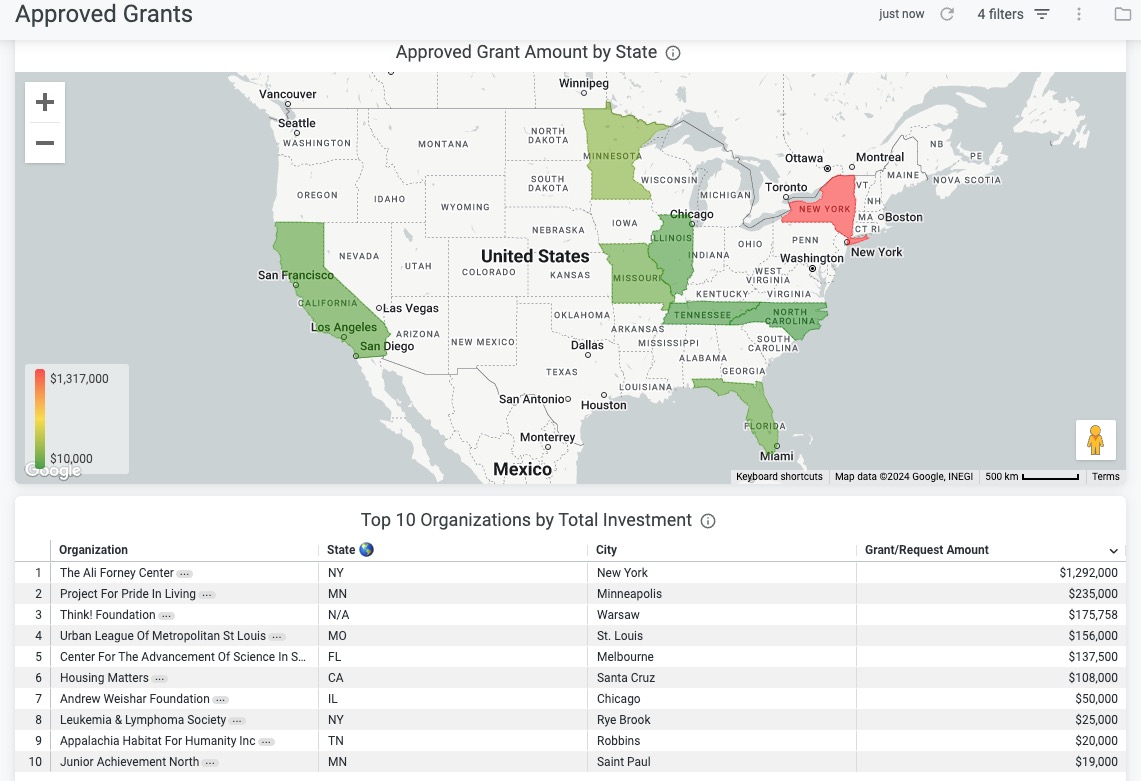Click the Melbourne city cell

coord(624,657)
